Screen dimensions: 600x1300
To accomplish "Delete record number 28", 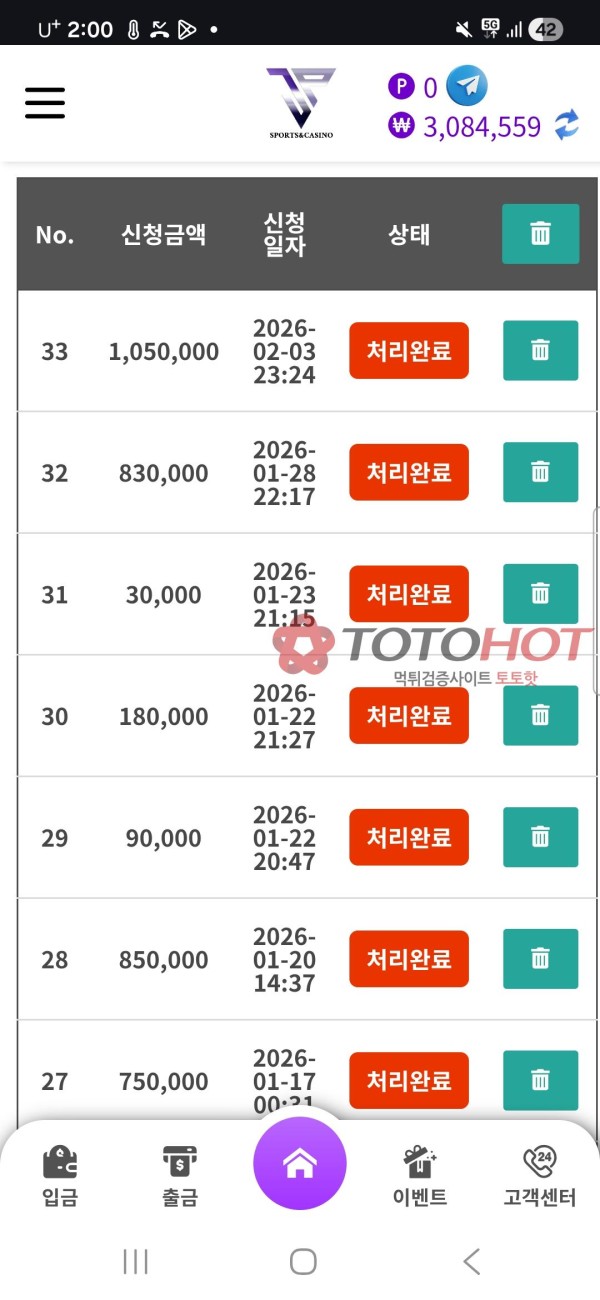I will click(540, 959).
